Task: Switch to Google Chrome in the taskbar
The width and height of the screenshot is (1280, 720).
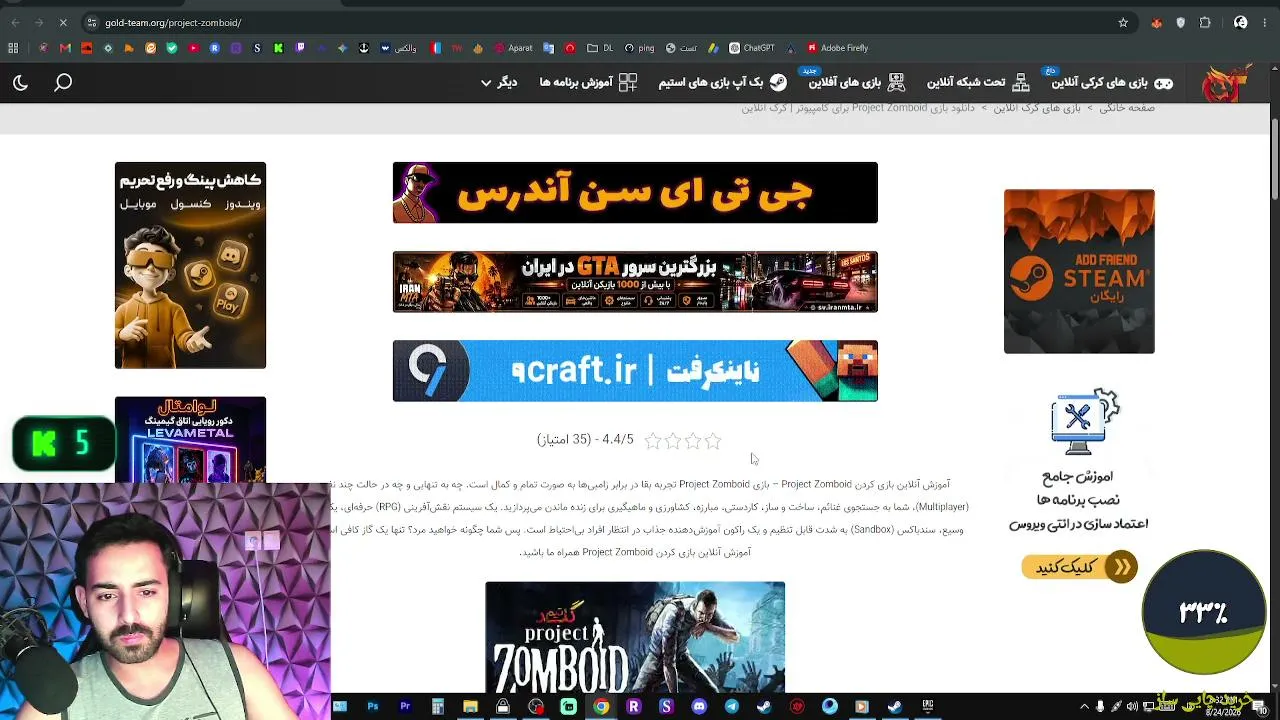Action: (x=601, y=707)
